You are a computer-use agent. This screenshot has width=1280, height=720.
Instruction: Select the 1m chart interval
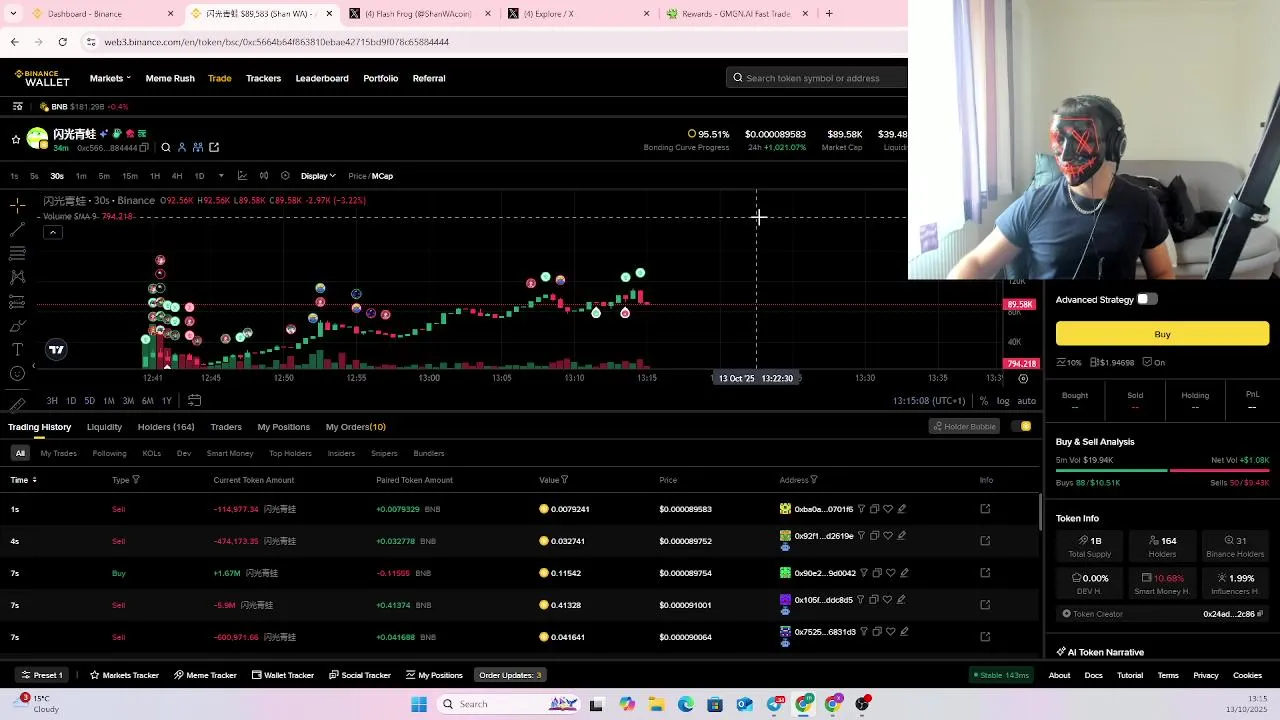point(81,176)
